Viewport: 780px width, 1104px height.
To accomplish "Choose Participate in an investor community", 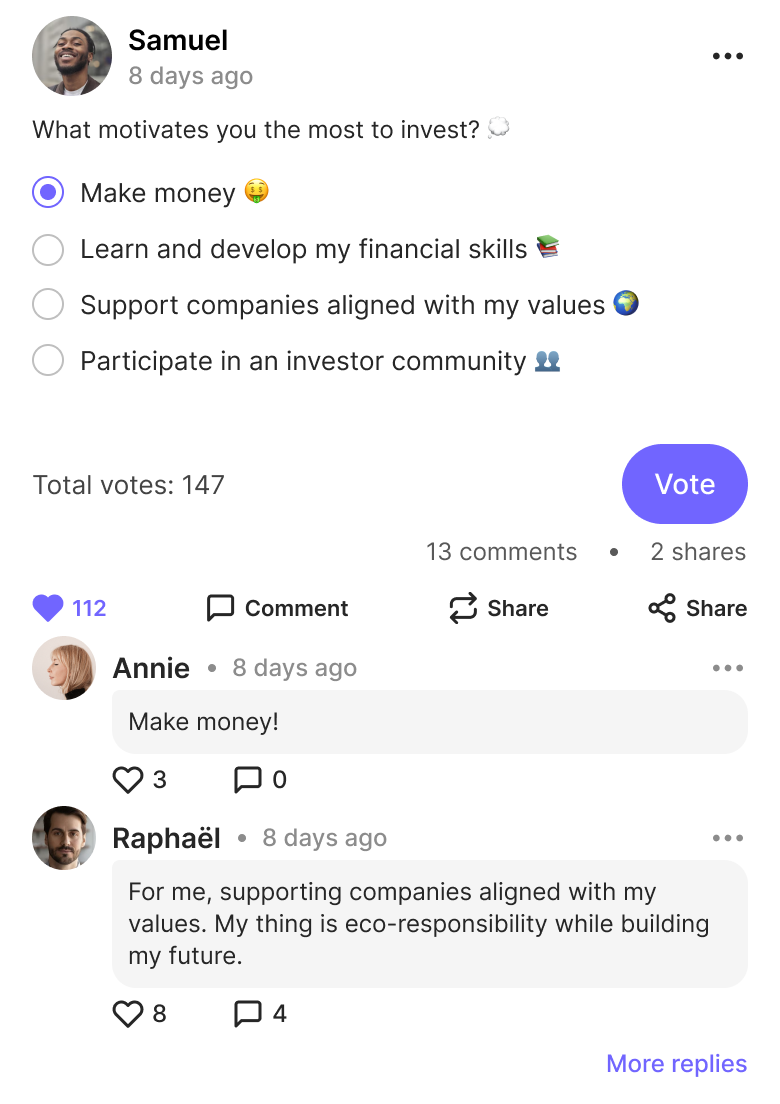I will click(x=48, y=360).
